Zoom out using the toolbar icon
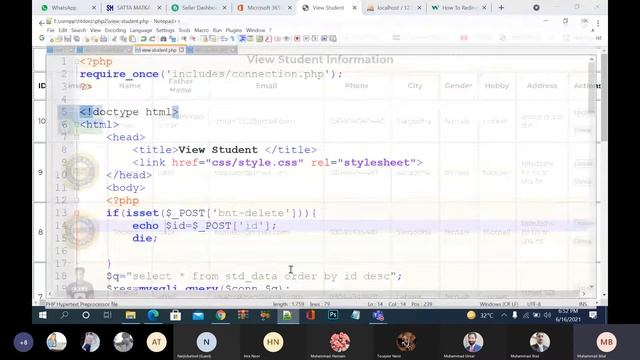The image size is (640, 360). [193, 39]
